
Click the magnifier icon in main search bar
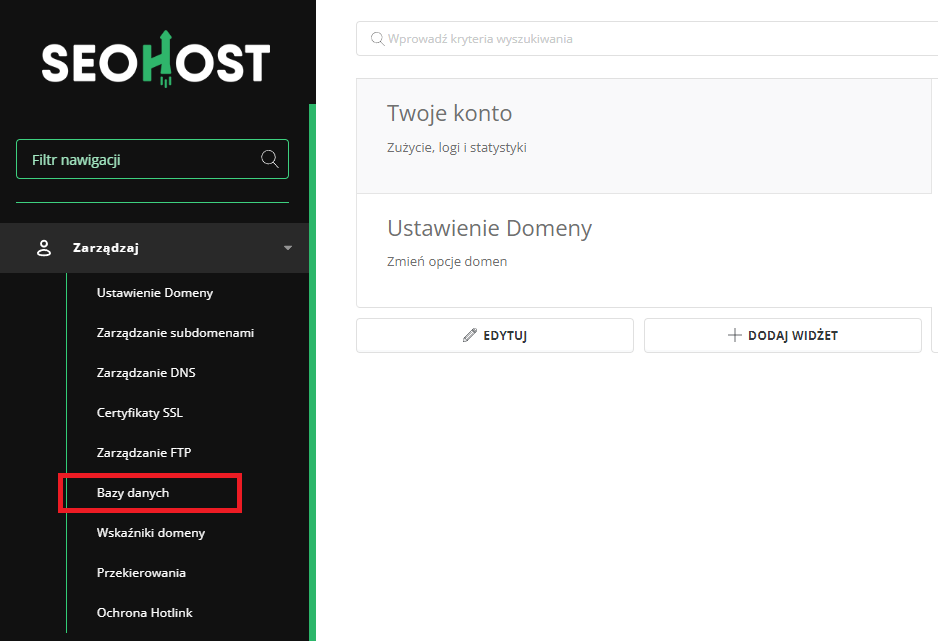[x=377, y=39]
